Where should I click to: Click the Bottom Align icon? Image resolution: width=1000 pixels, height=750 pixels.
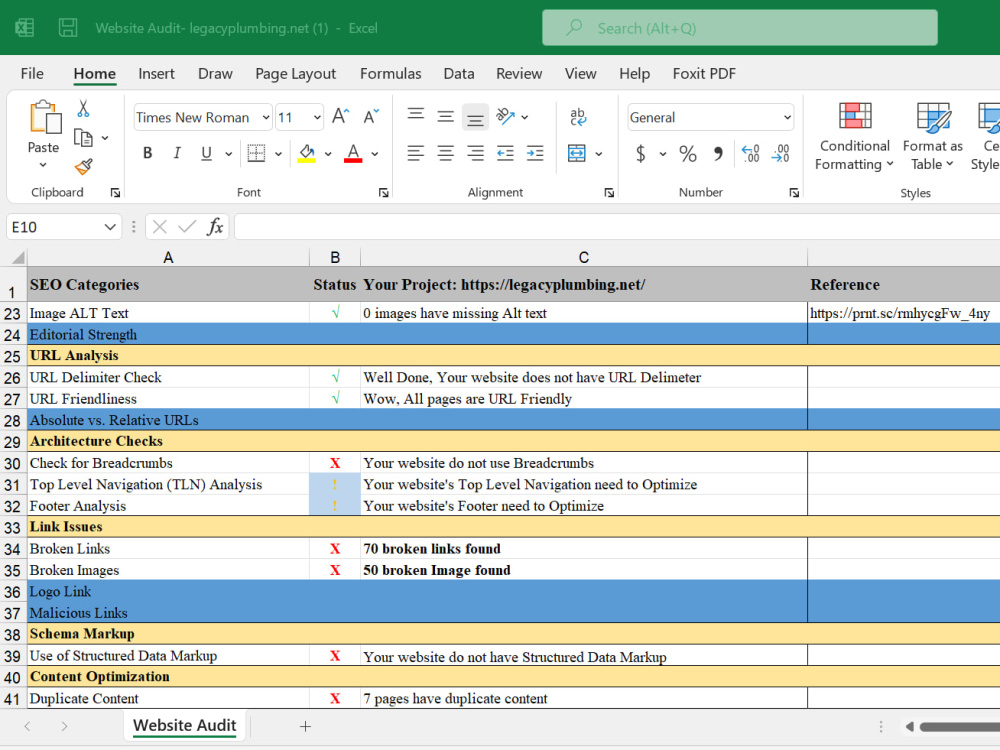pyautogui.click(x=475, y=117)
